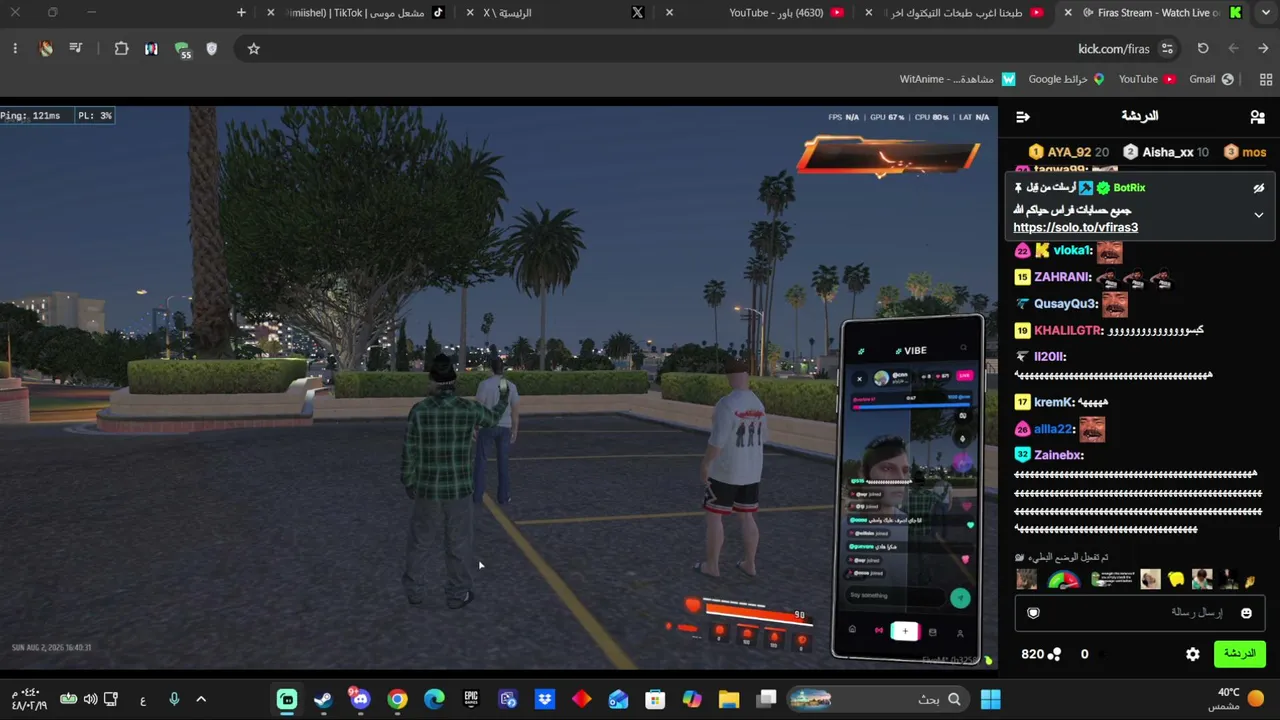The width and height of the screenshot is (1280, 720).
Task: Expand the pinned message chevron
Action: (x=1259, y=215)
